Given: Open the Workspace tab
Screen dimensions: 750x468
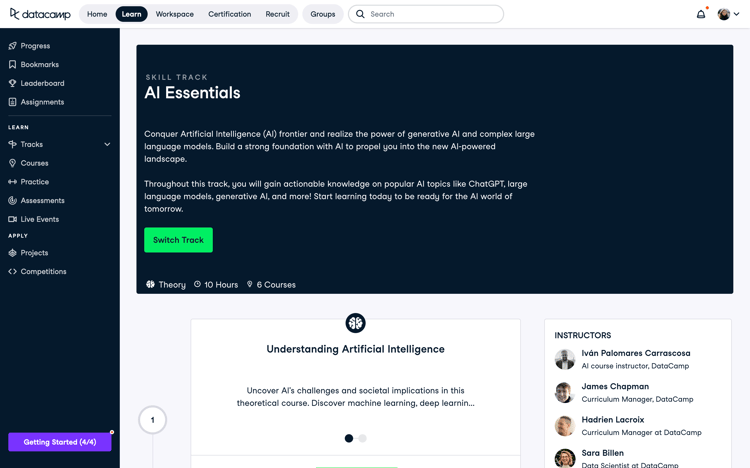Looking at the screenshot, I should 175,14.
